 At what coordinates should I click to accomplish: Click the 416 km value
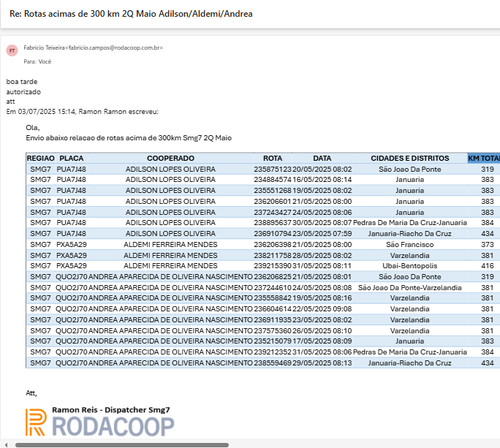pyautogui.click(x=487, y=266)
